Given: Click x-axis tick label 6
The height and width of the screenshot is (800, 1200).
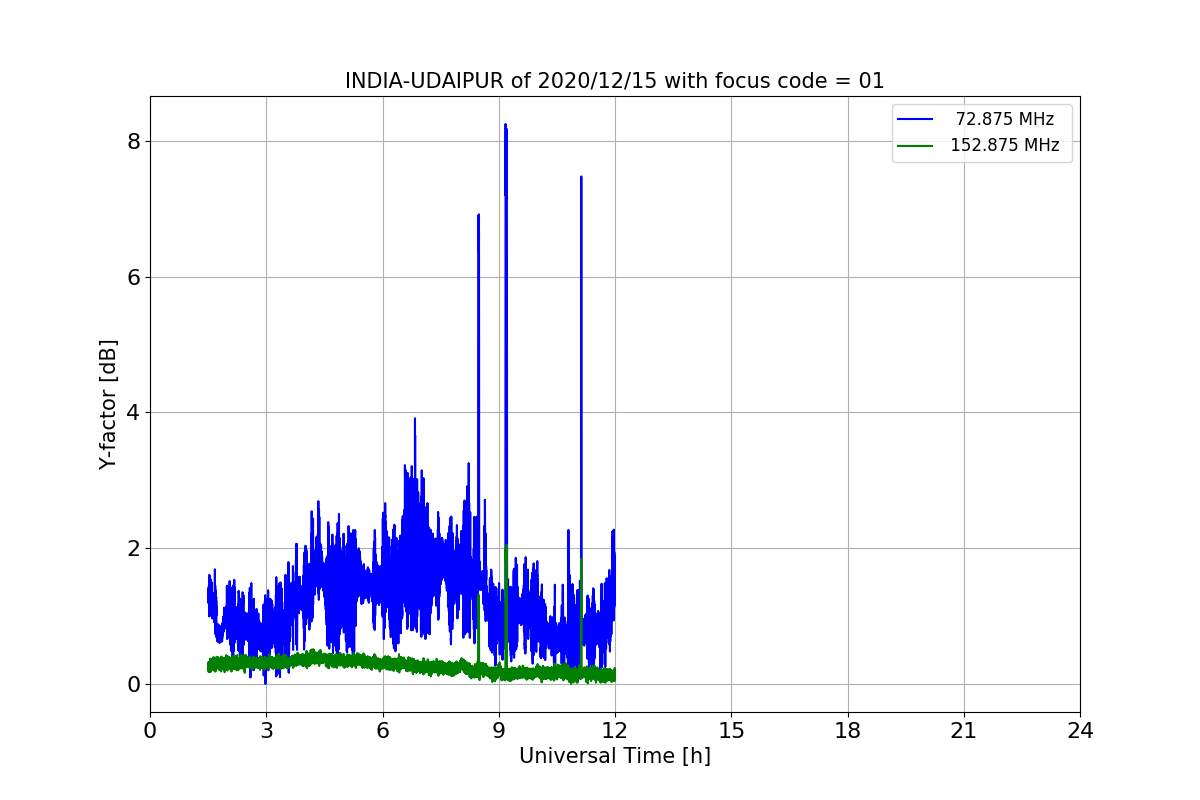Looking at the screenshot, I should point(383,731).
